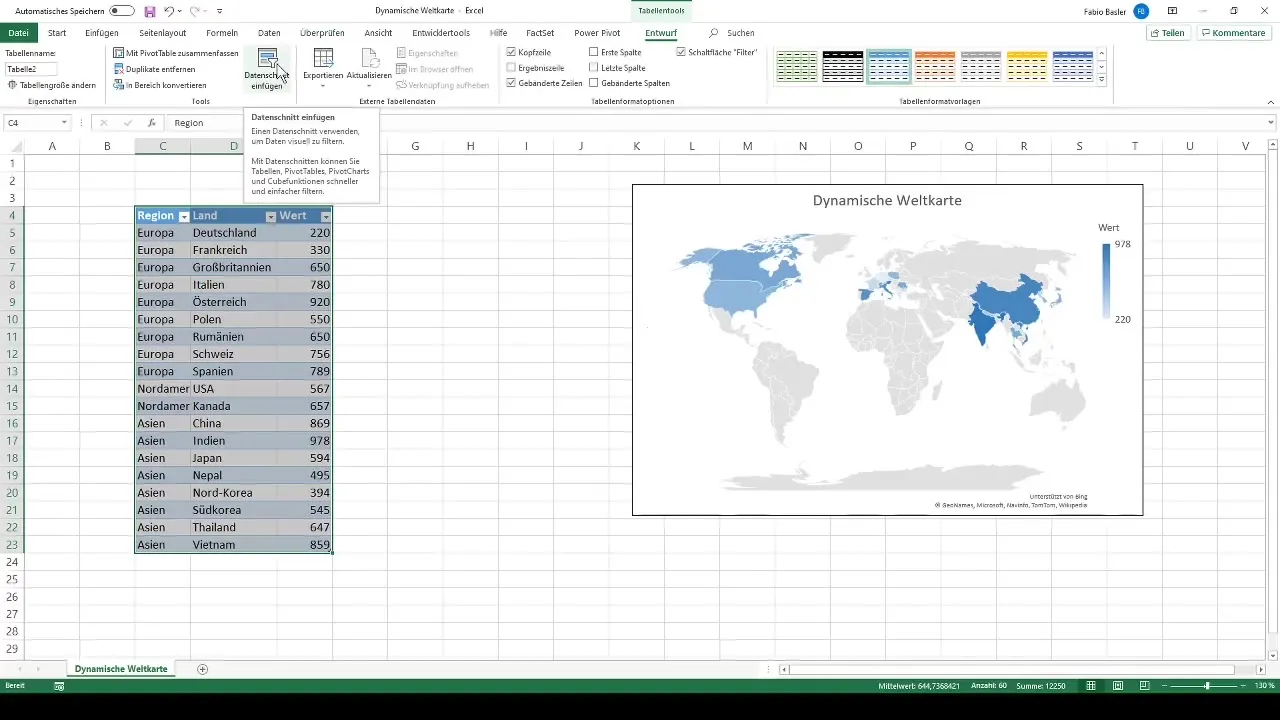This screenshot has height=720, width=1280.
Task: Toggle the Kopfzeile checkbox
Action: [x=512, y=51]
